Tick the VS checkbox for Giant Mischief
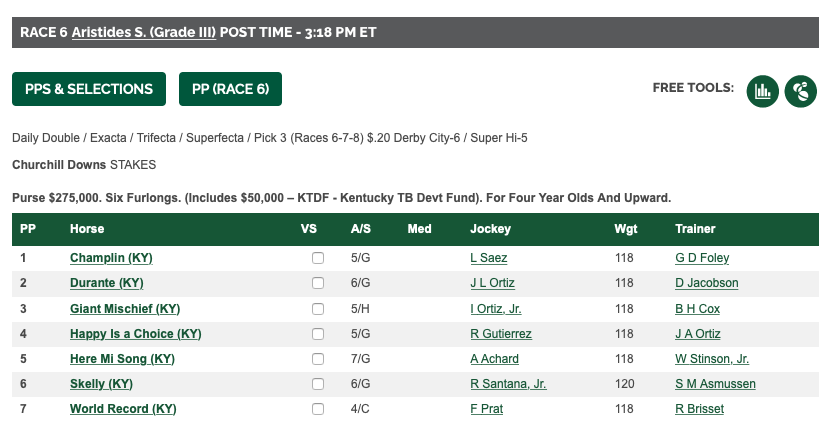Image resolution: width=836 pixels, height=433 pixels. pos(318,309)
